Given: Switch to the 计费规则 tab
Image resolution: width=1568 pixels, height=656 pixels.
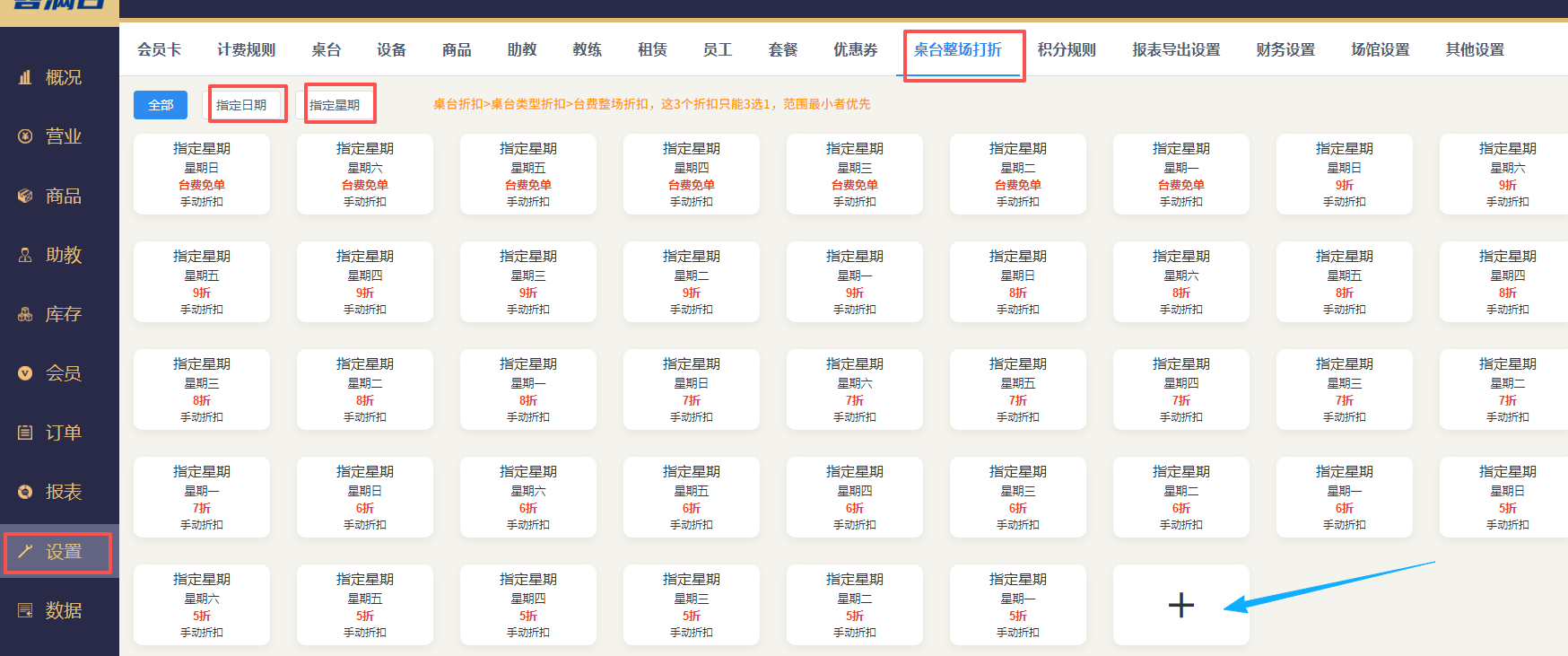Looking at the screenshot, I should click(x=246, y=49).
